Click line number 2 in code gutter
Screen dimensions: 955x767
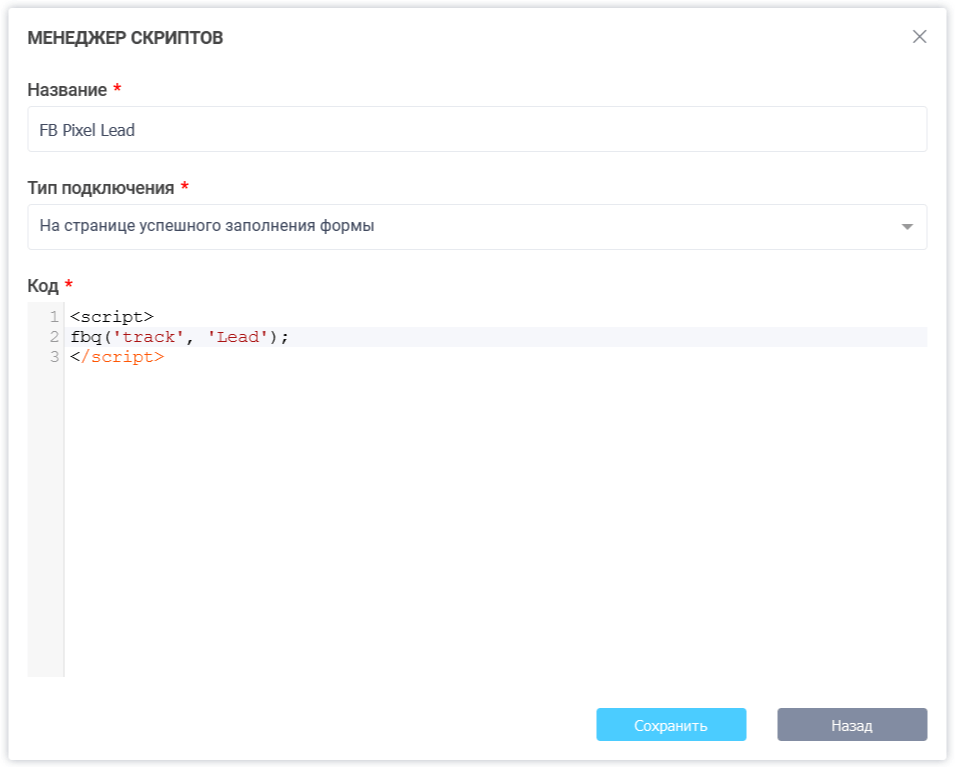(54, 337)
